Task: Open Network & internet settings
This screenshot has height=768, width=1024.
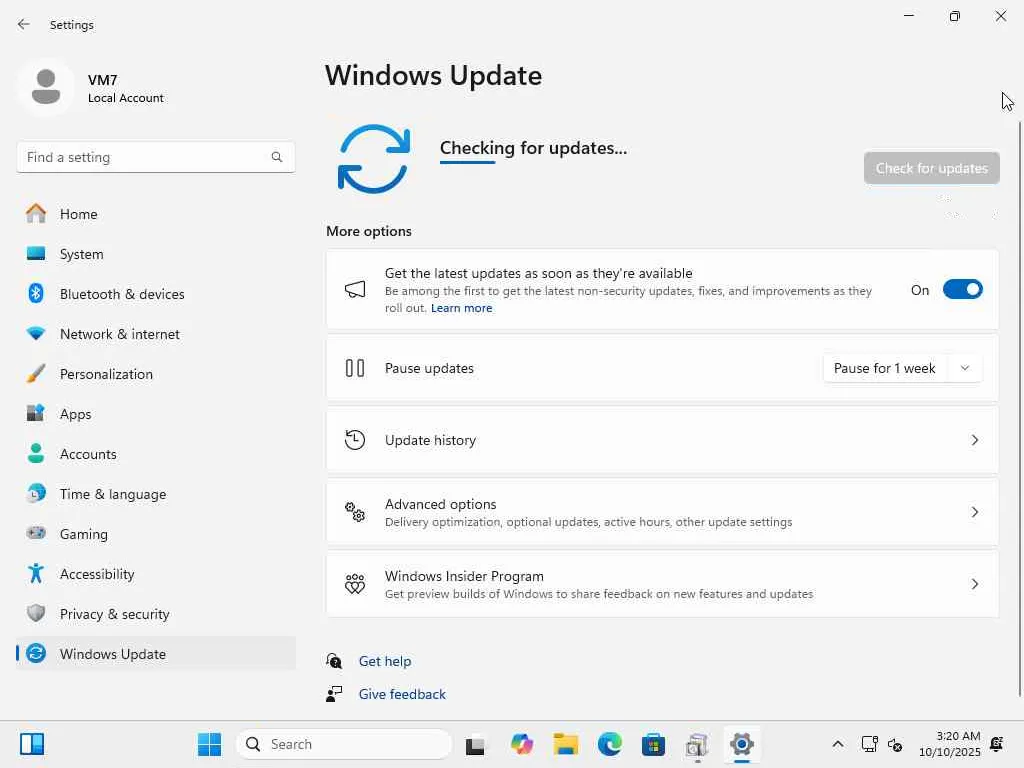Action: (x=155, y=334)
